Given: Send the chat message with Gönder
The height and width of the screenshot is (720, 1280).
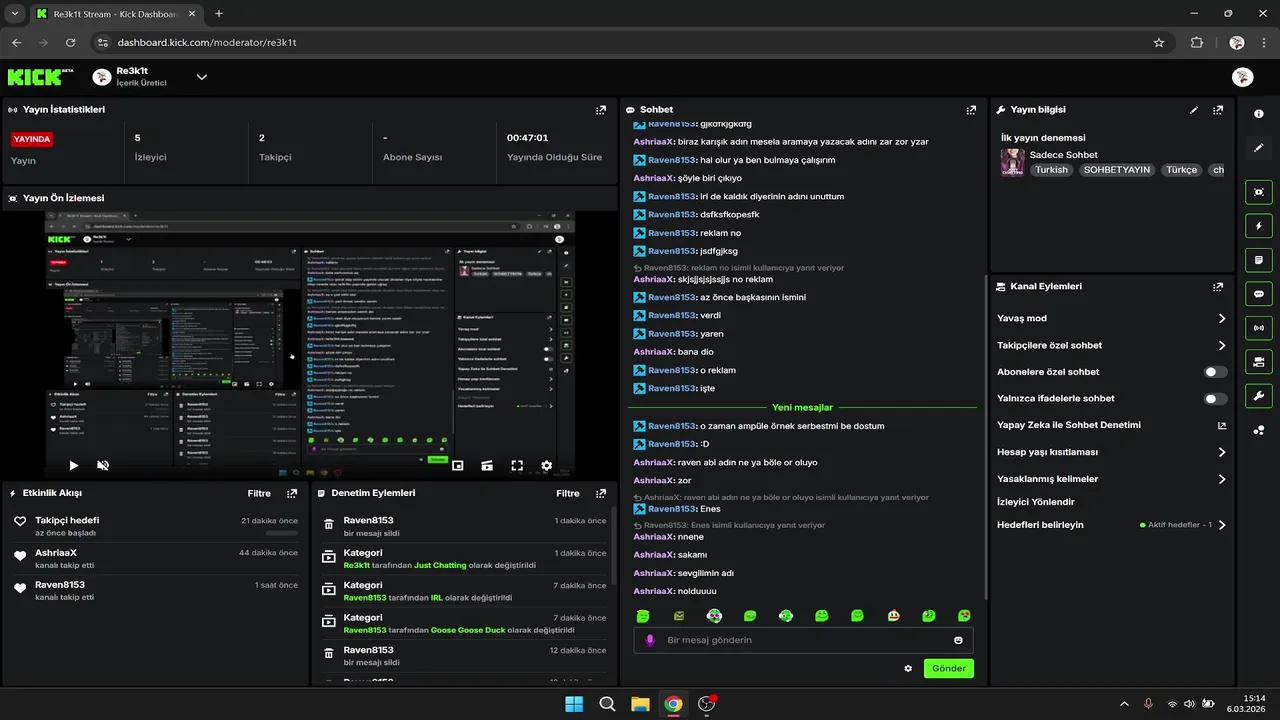Looking at the screenshot, I should coord(948,668).
